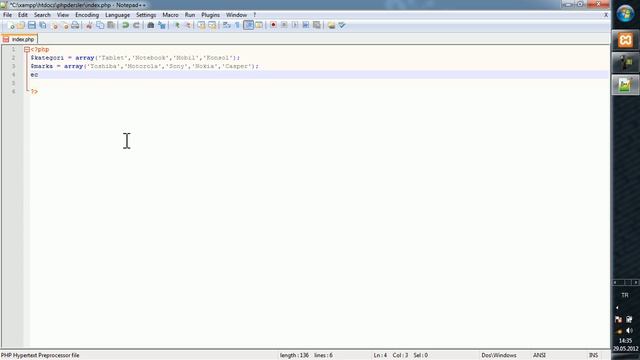The width and height of the screenshot is (640, 360).
Task: Open the Plugins menu
Action: pyautogui.click(x=211, y=15)
